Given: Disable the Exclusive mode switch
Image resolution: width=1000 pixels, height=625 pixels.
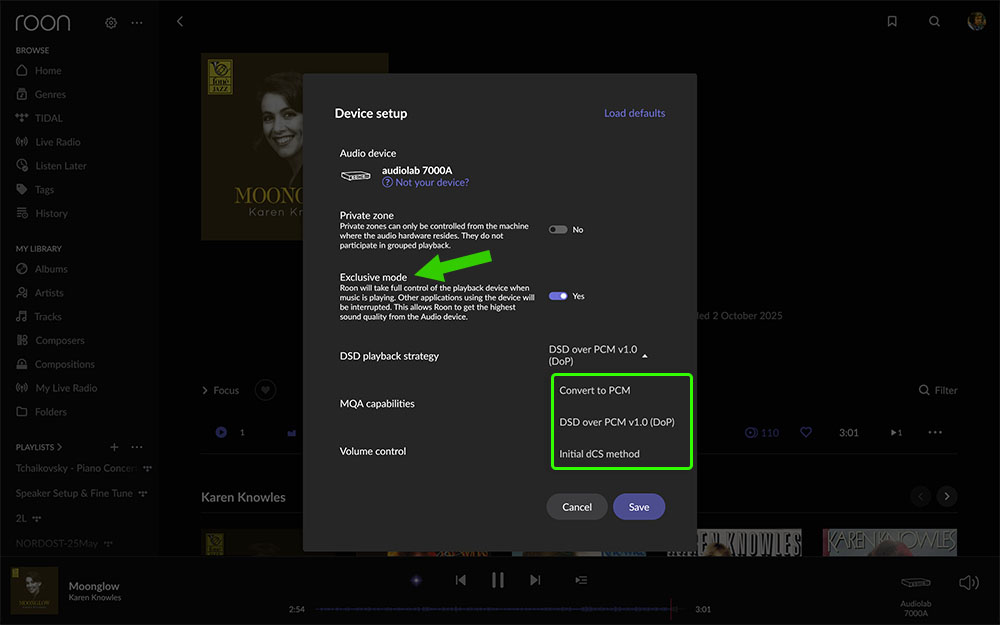Looking at the screenshot, I should [558, 296].
